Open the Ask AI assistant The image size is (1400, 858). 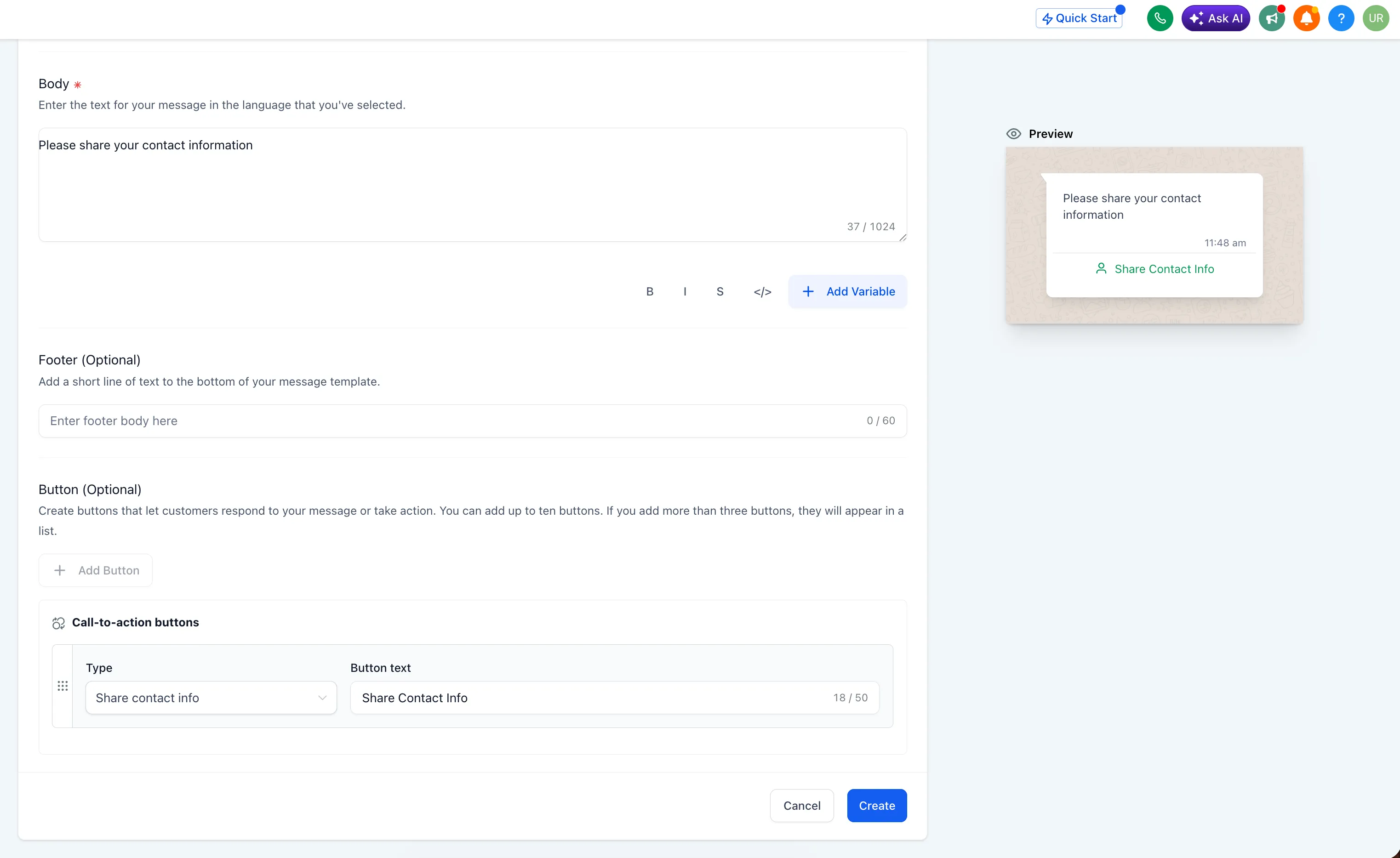pyautogui.click(x=1215, y=18)
